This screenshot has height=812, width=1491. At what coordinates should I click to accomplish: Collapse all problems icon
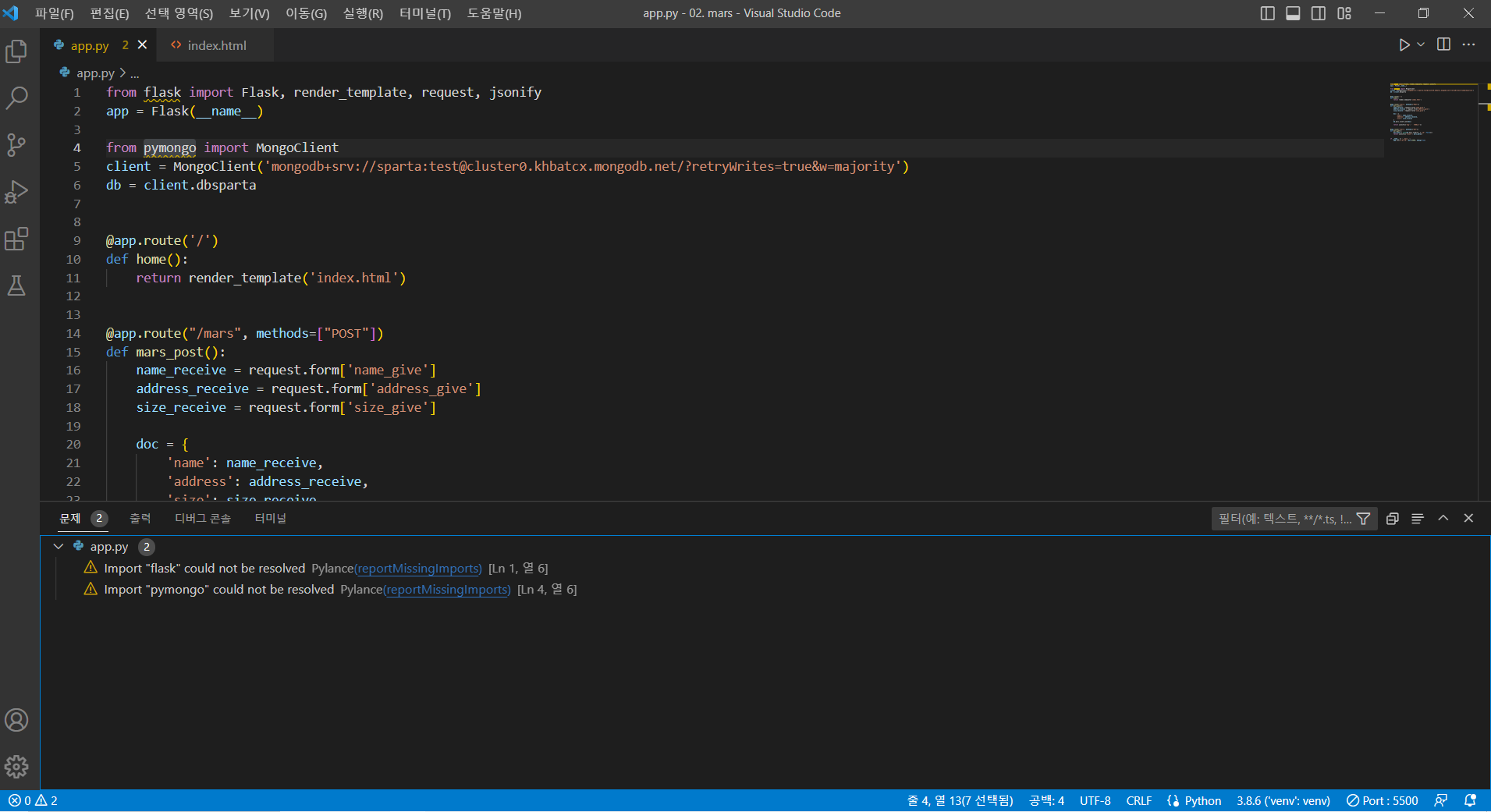[1392, 519]
